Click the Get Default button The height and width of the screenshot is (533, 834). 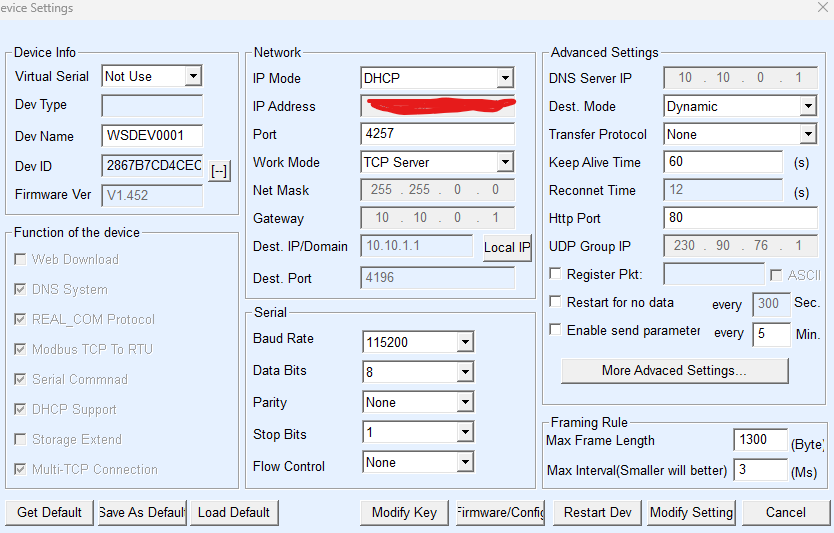(x=49, y=512)
